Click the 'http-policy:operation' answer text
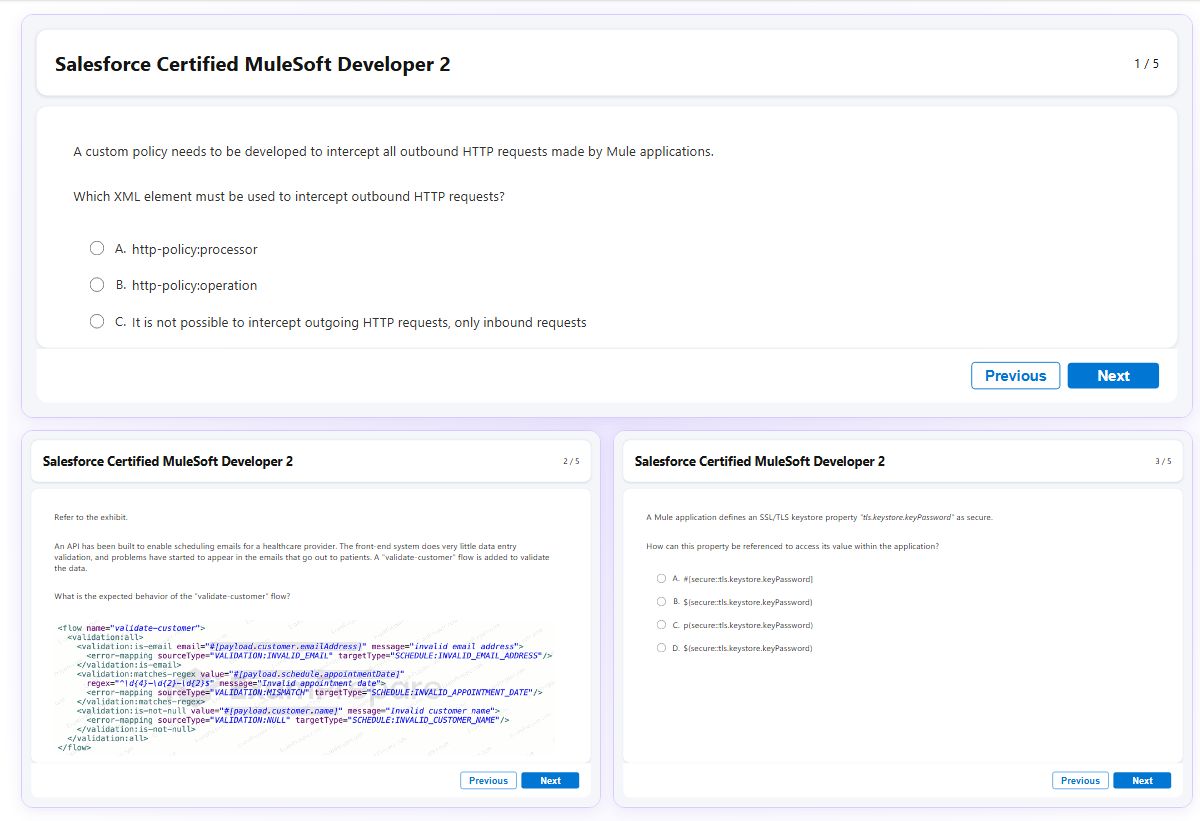The height and width of the screenshot is (821, 1200). click(194, 286)
